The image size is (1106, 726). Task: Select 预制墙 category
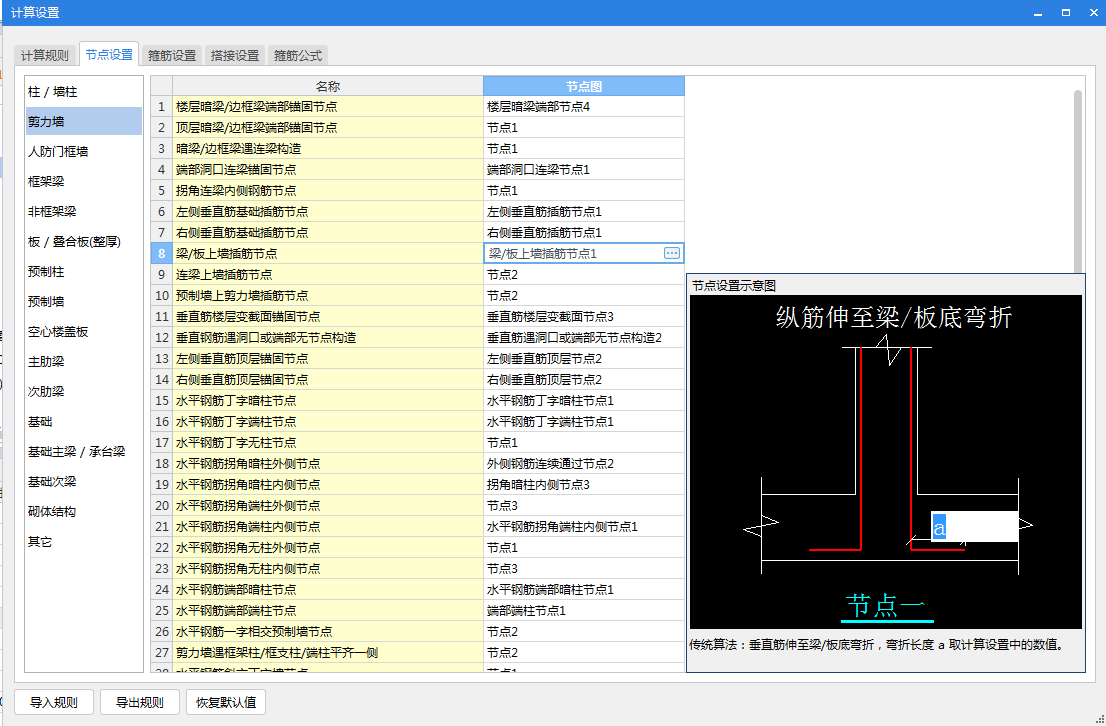tap(83, 301)
